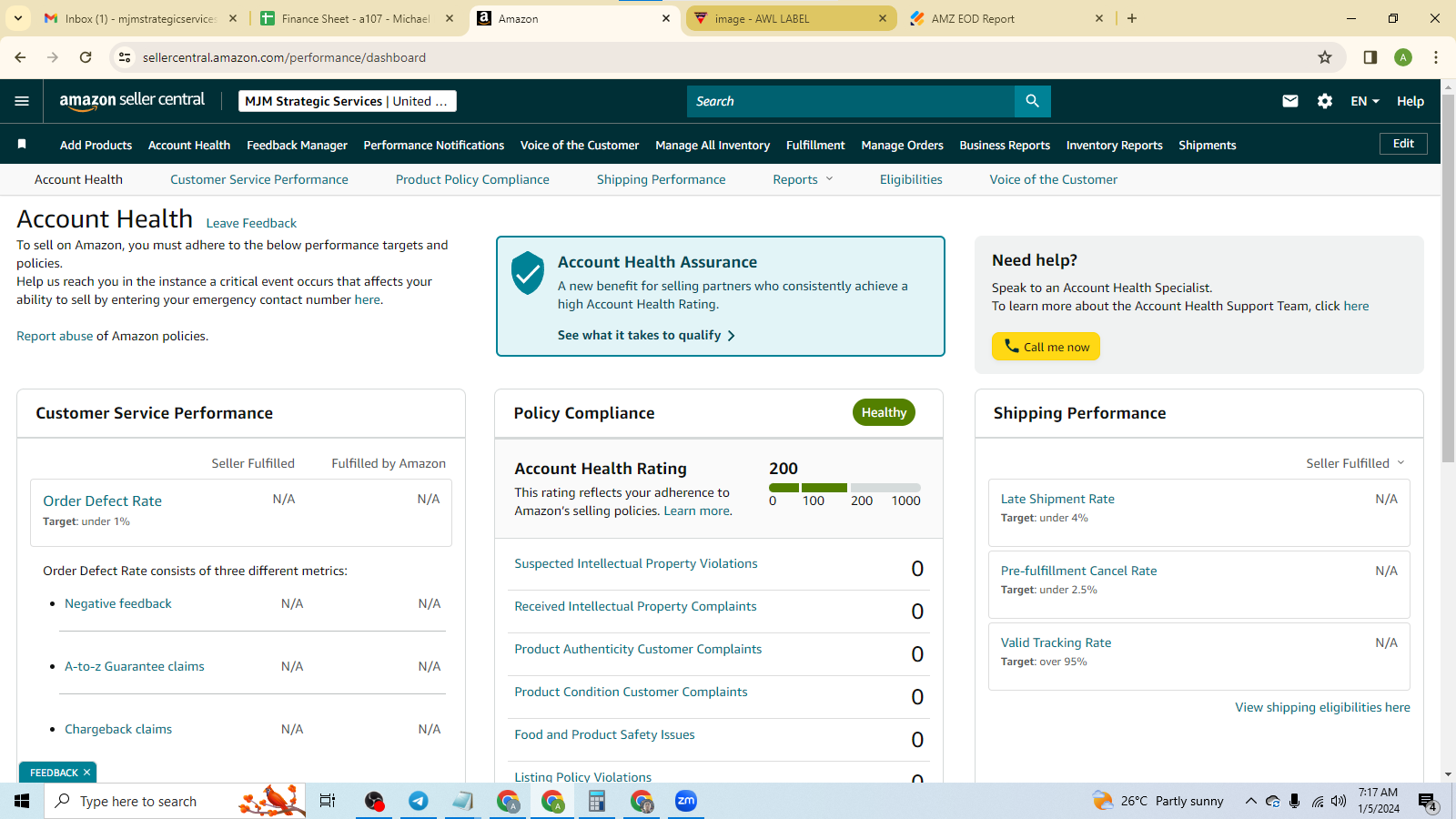Open Feedback Manager in the top nav
Screen dimensions: 1456x819
(297, 145)
